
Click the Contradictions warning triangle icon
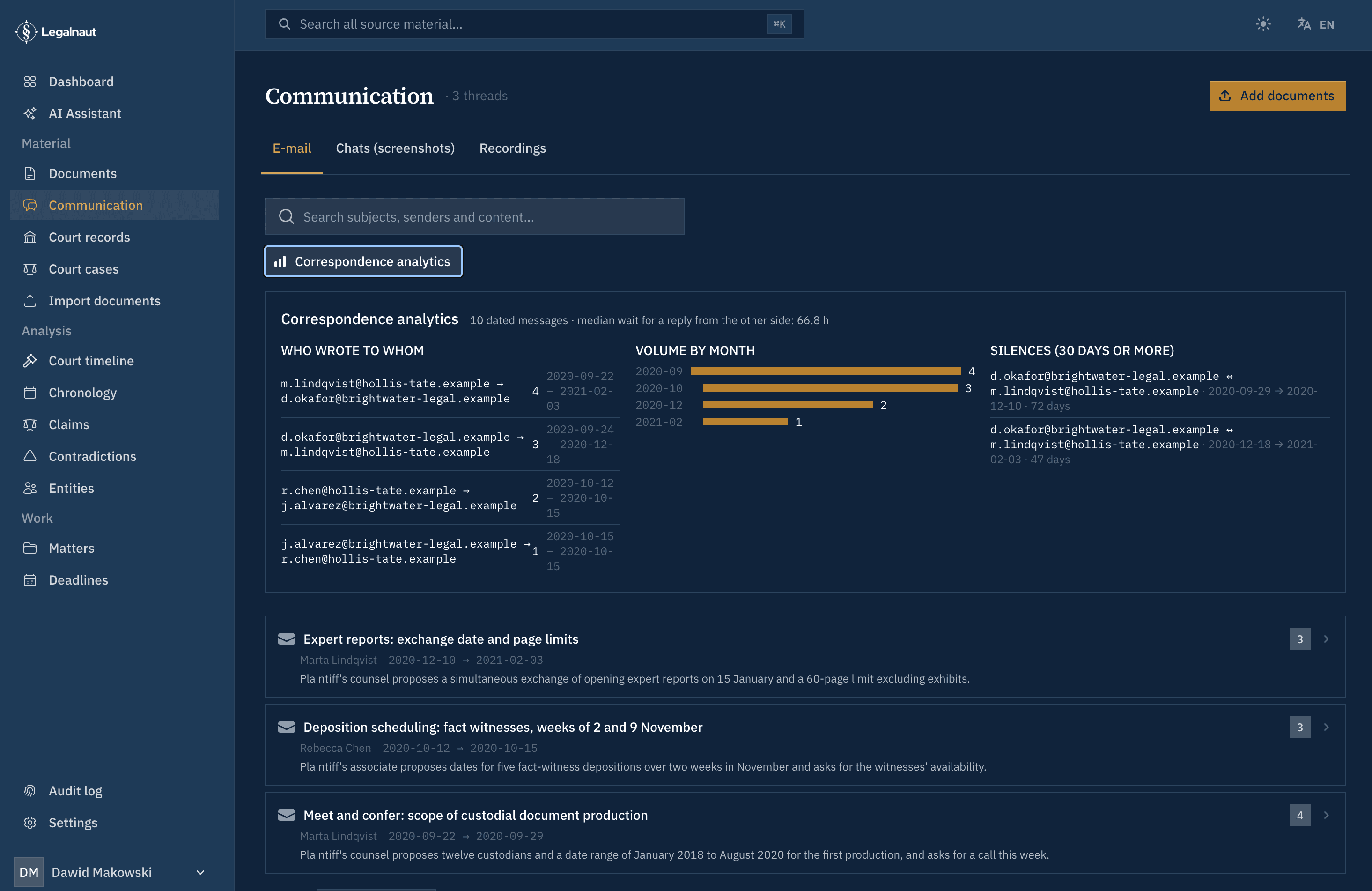pos(30,456)
